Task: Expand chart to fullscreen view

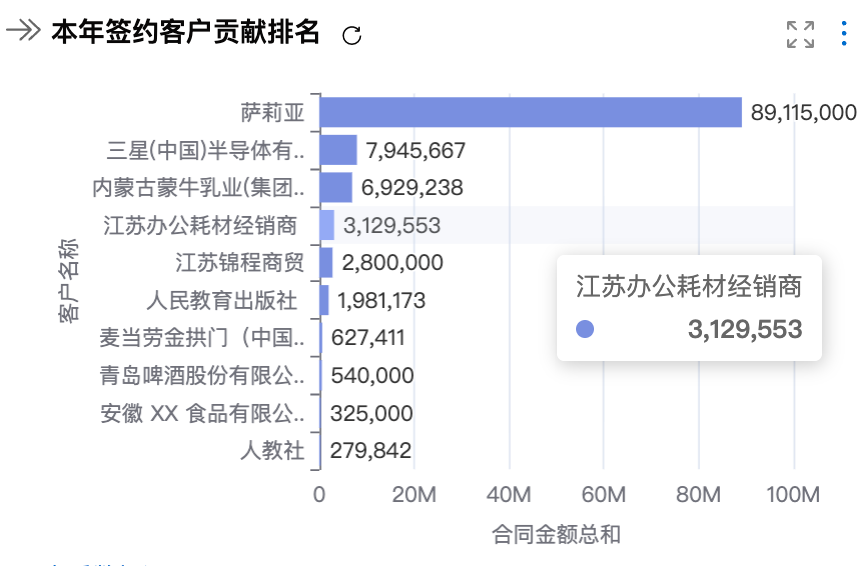Action: tap(800, 34)
